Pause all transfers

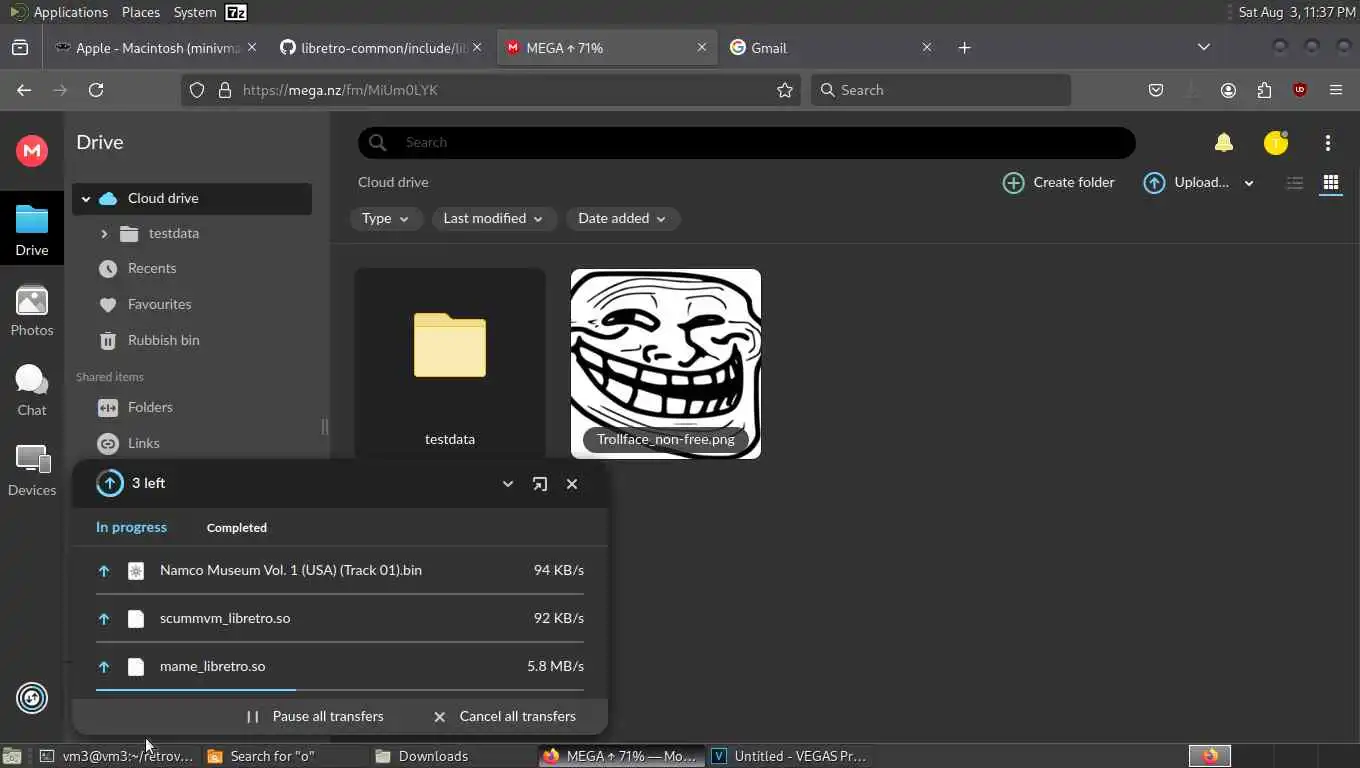pyautogui.click(x=315, y=717)
